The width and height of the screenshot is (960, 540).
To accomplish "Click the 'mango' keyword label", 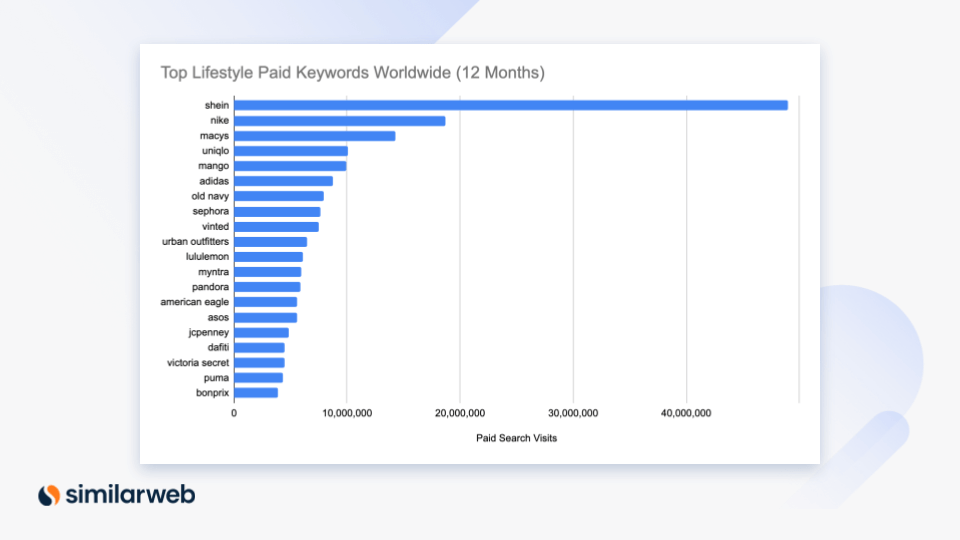I will pos(214,166).
